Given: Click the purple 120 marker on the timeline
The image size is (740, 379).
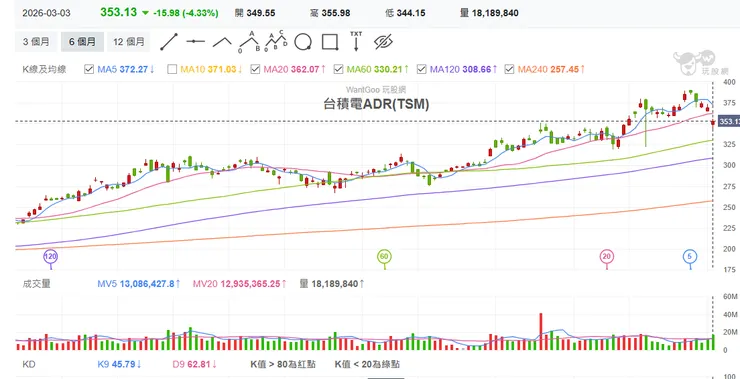Looking at the screenshot, I should [50, 257].
